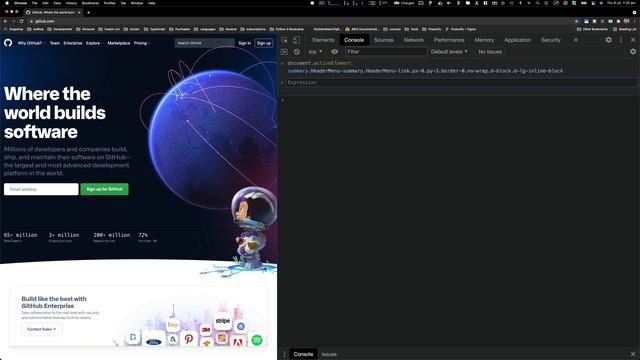640x360 pixels.
Task: Open the Performance tab
Action: (x=449, y=40)
